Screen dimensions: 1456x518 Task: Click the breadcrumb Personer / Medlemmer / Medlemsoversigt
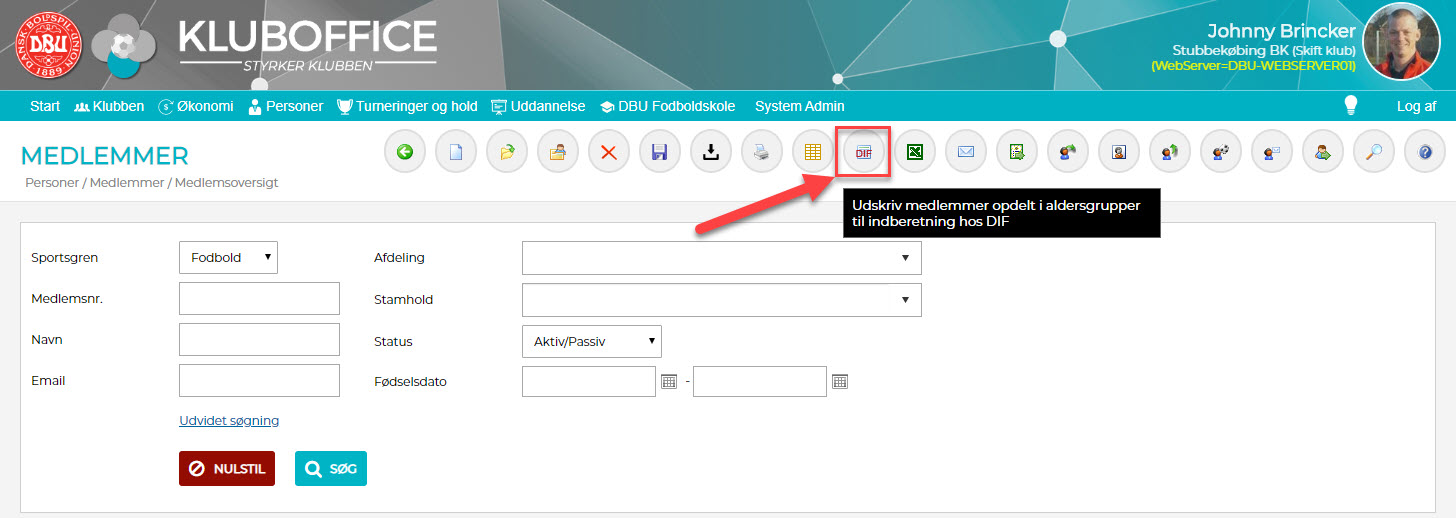[152, 183]
